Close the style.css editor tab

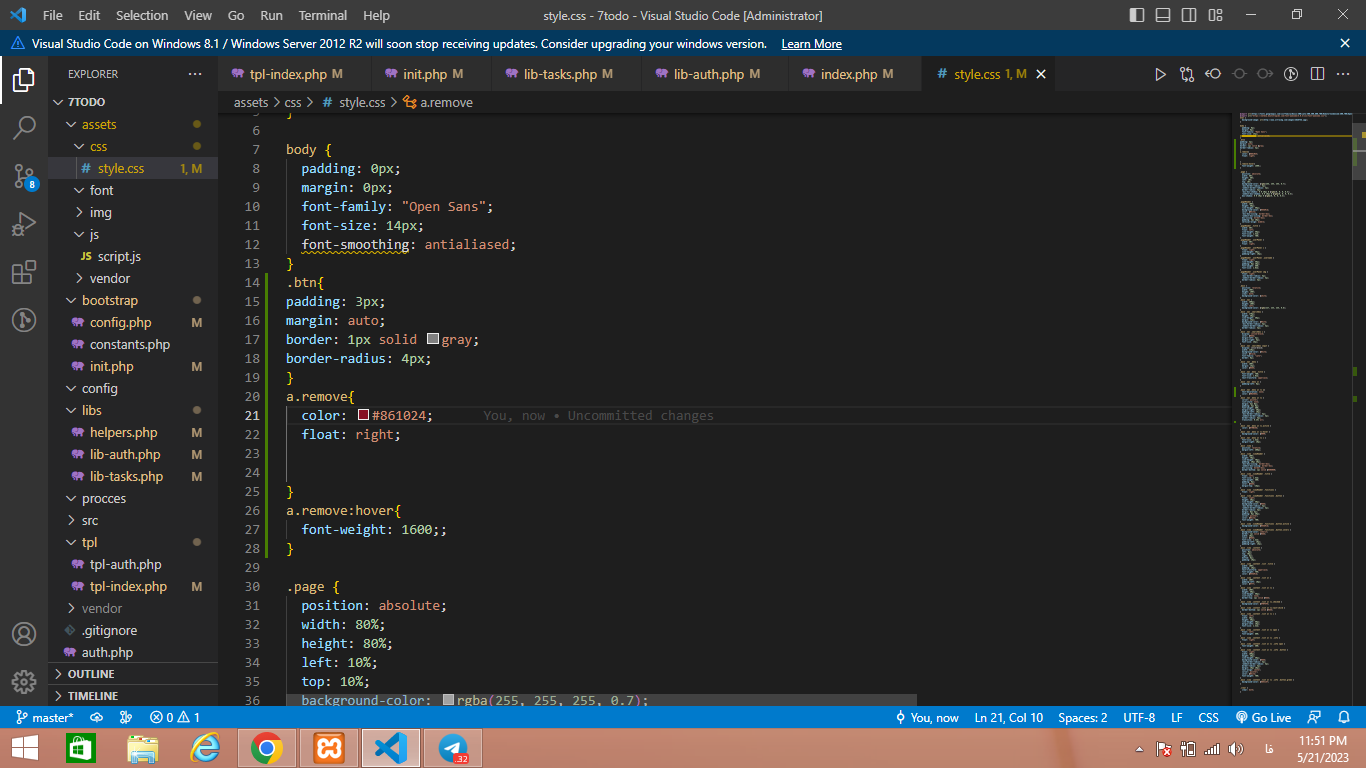(1040, 74)
